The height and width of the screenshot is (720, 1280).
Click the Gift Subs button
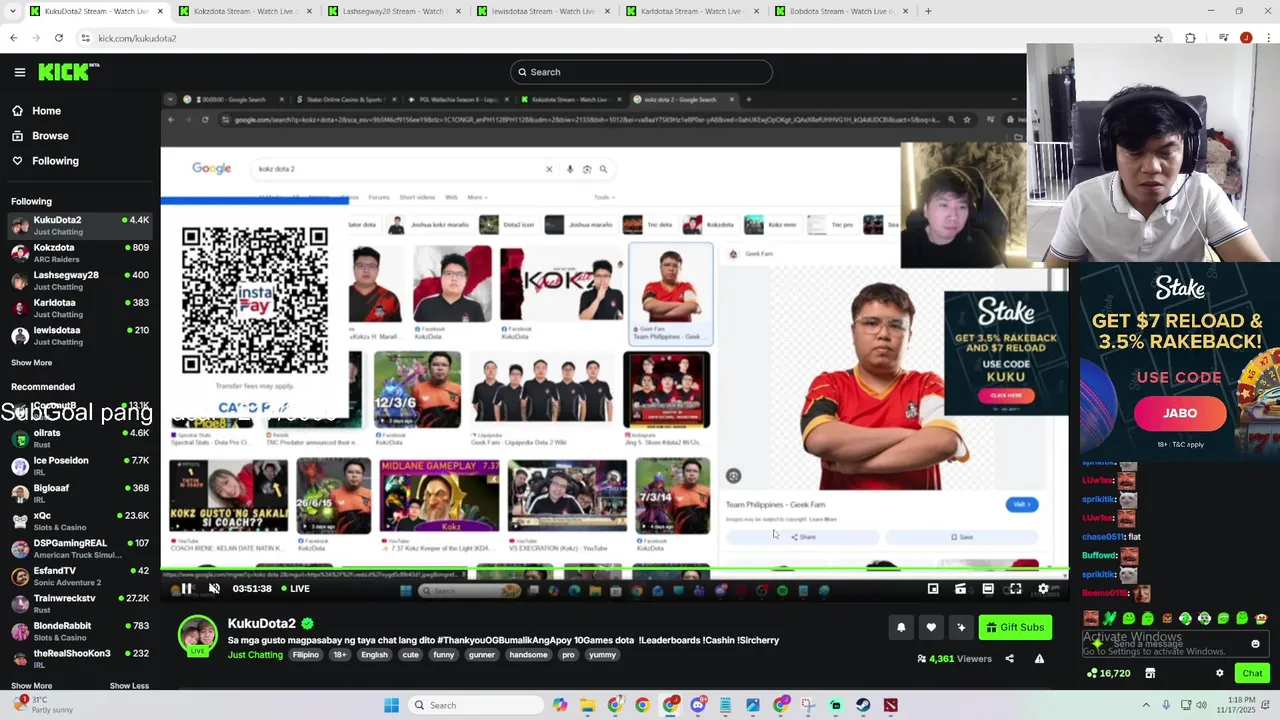tap(1015, 627)
